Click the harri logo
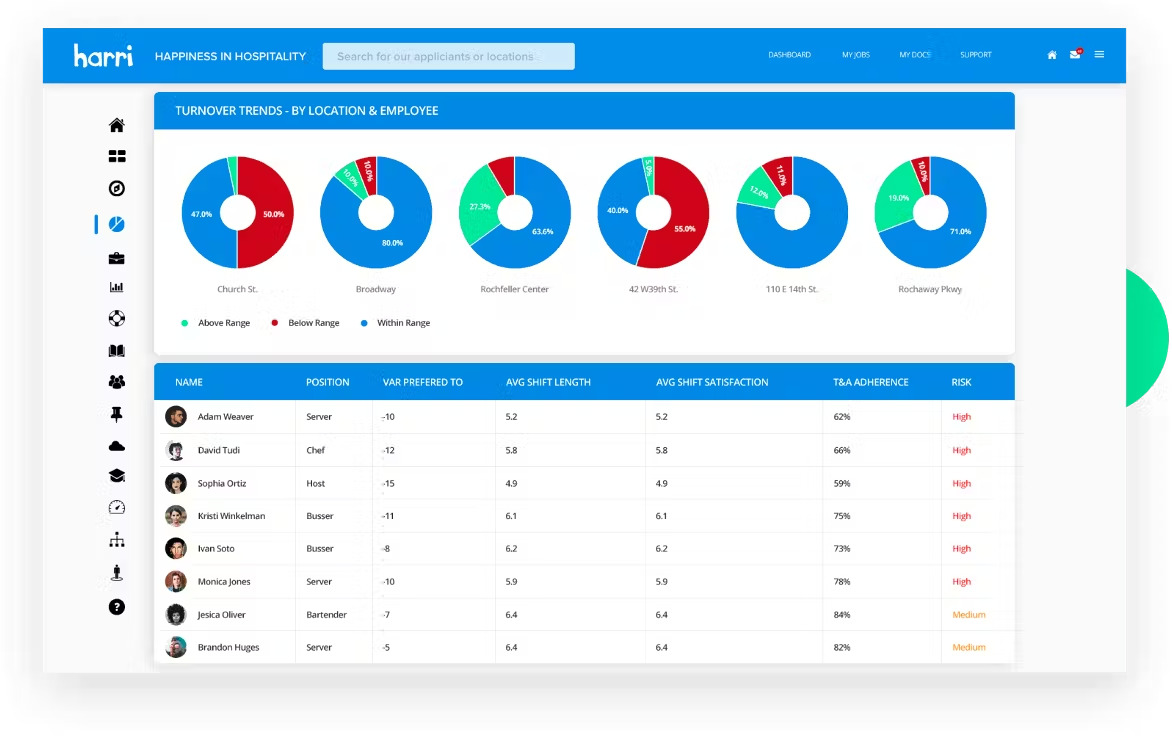Screen dimensions: 1172x736 pos(103,55)
